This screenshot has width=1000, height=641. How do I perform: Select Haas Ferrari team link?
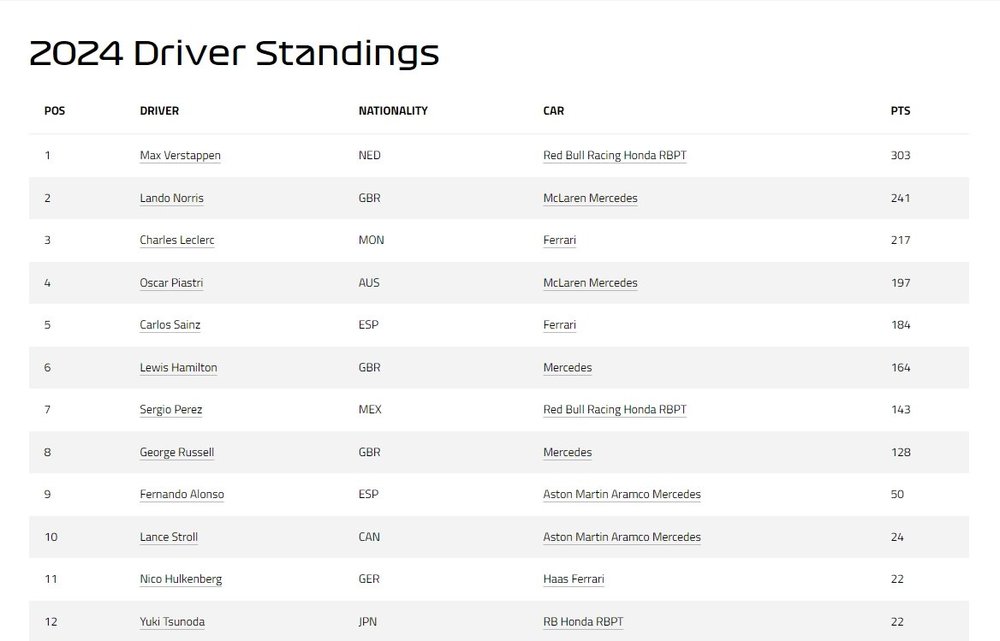(573, 579)
